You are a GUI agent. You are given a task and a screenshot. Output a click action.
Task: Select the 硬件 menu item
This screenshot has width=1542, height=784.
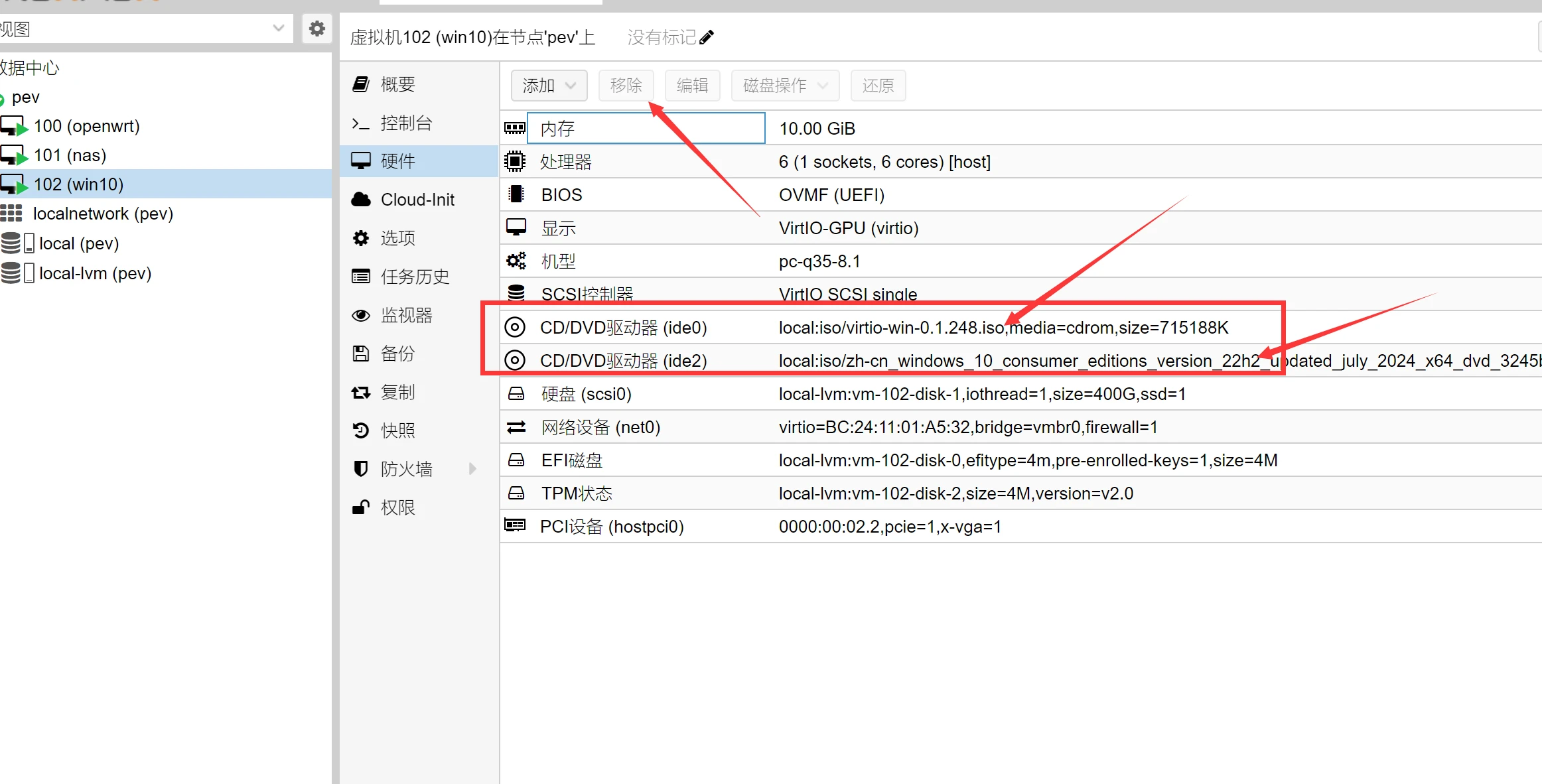click(419, 161)
